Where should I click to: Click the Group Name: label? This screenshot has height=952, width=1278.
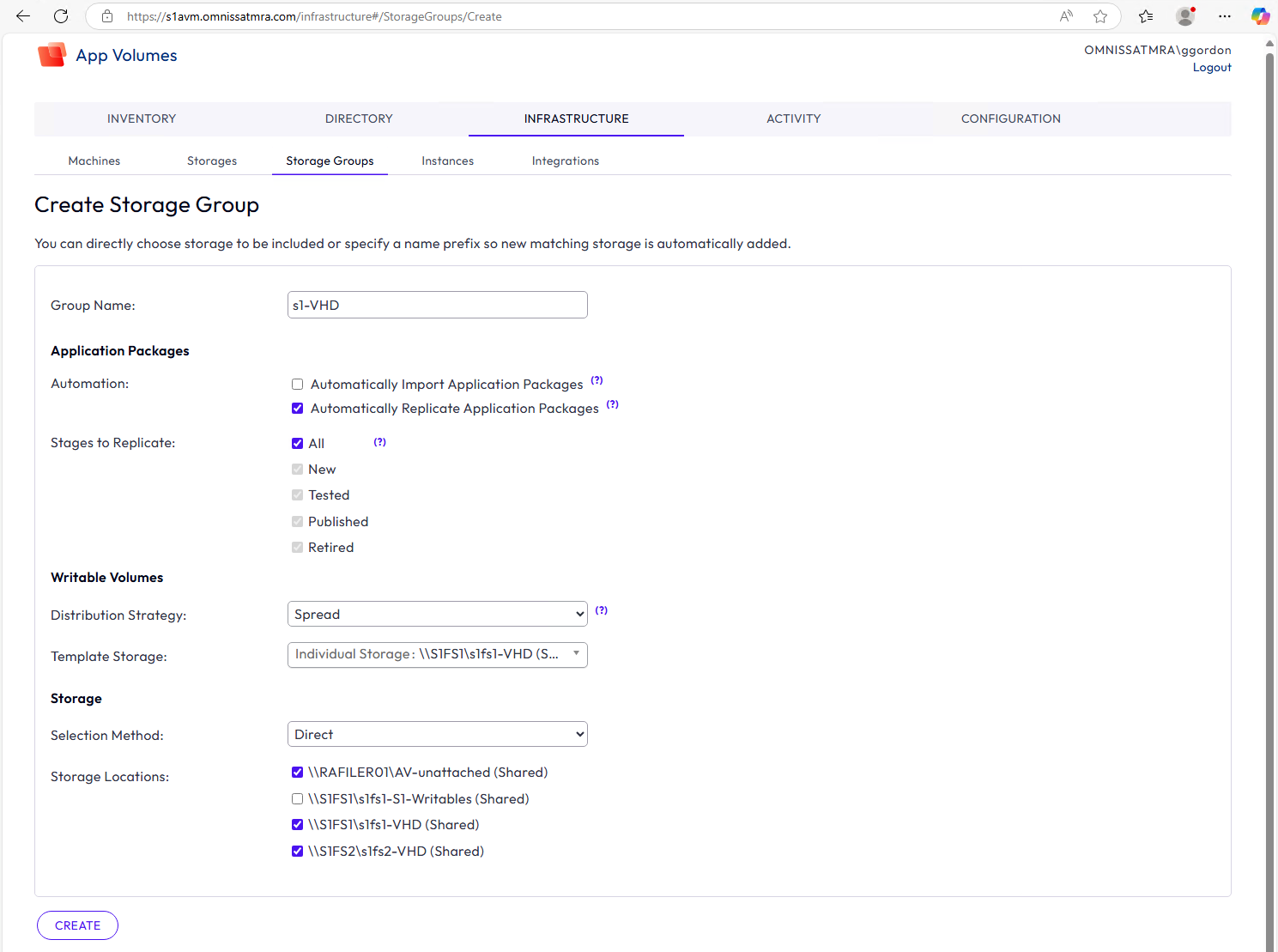(93, 306)
